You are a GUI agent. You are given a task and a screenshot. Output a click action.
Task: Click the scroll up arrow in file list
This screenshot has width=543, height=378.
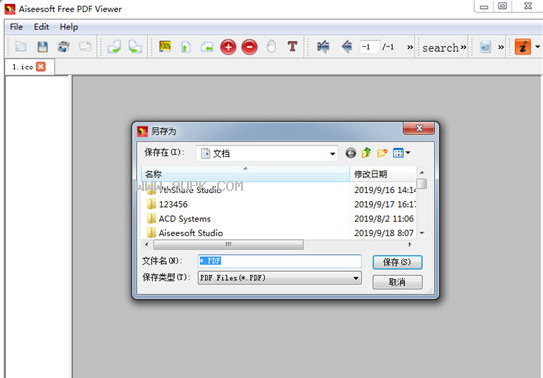point(422,172)
